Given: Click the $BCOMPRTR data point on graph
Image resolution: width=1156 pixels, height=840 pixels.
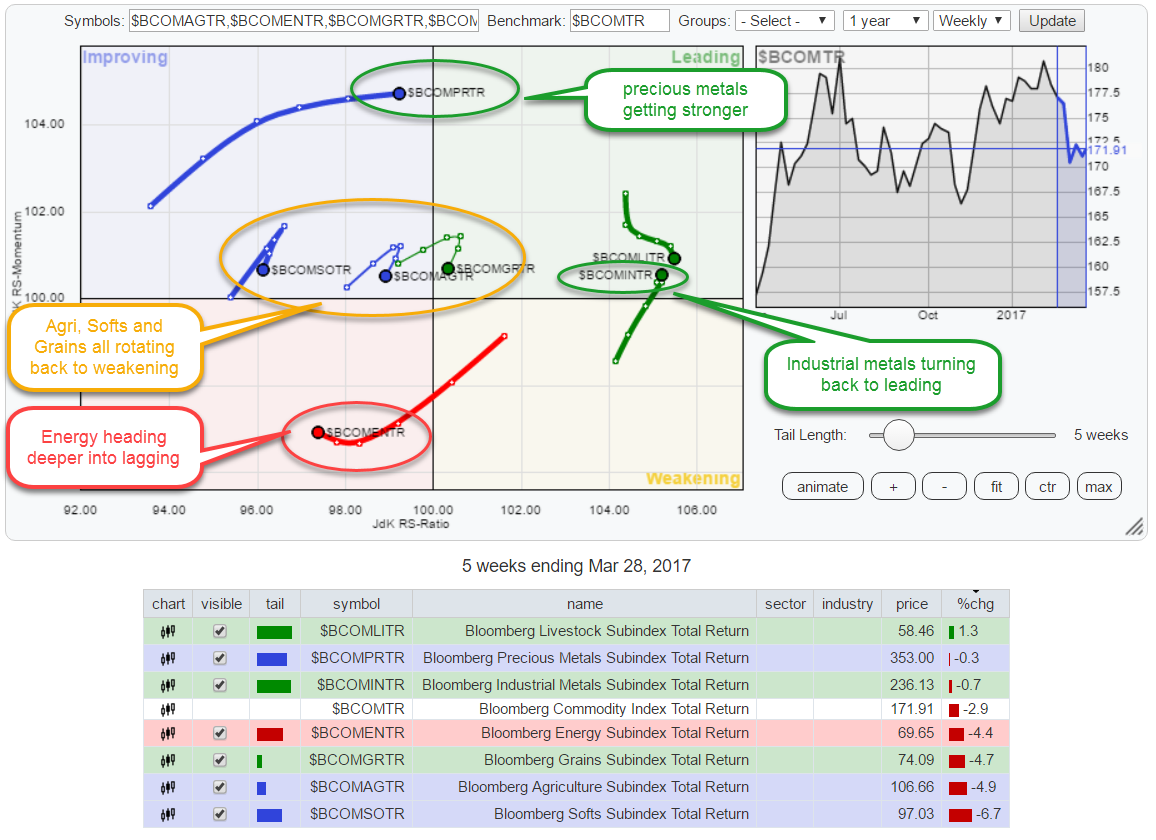Looking at the screenshot, I should pos(399,94).
